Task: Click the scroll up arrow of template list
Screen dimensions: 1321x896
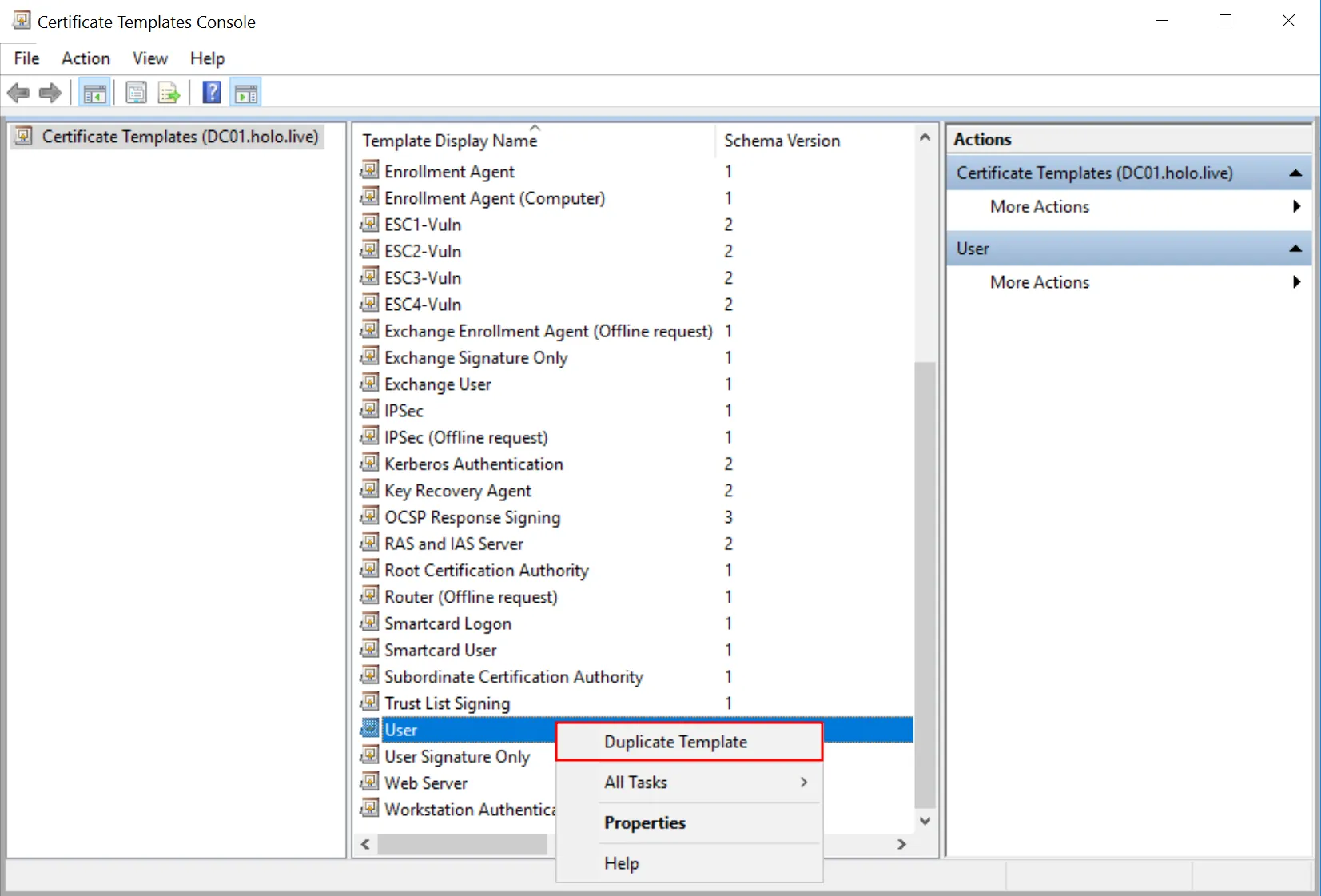Action: (925, 137)
